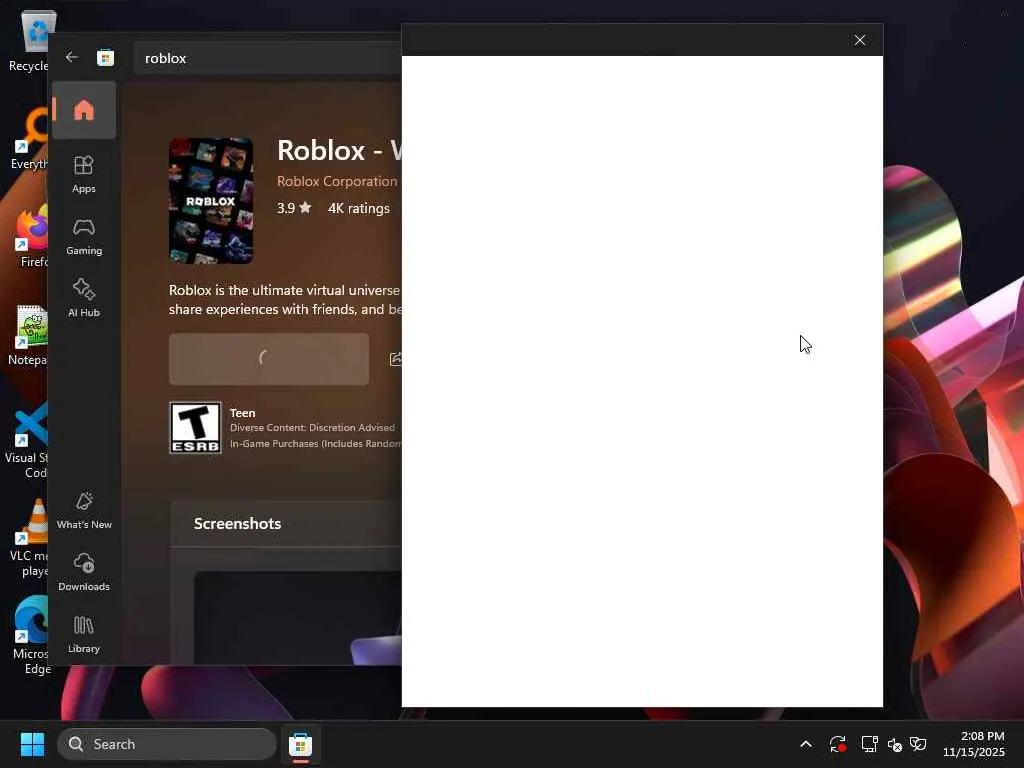Open What's New in Store sidebar
The image size is (1024, 768).
pos(84,510)
